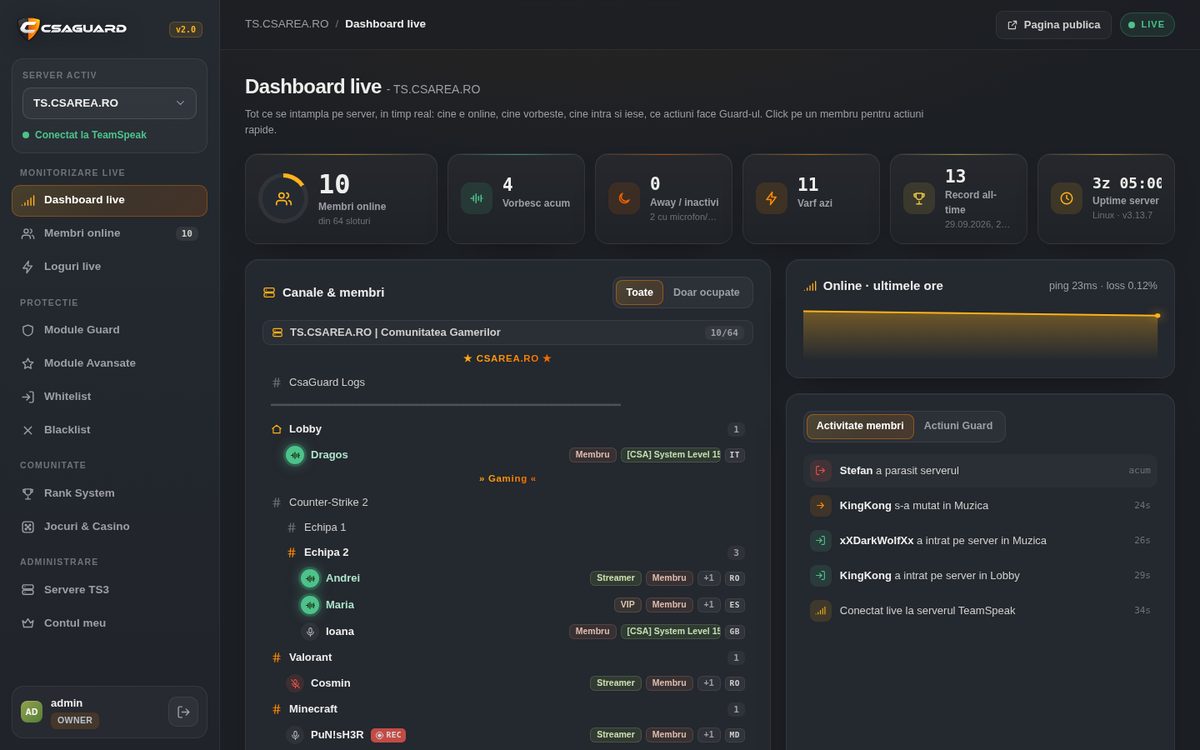Open Loguri live section
The image size is (1200, 750).
tap(110, 267)
